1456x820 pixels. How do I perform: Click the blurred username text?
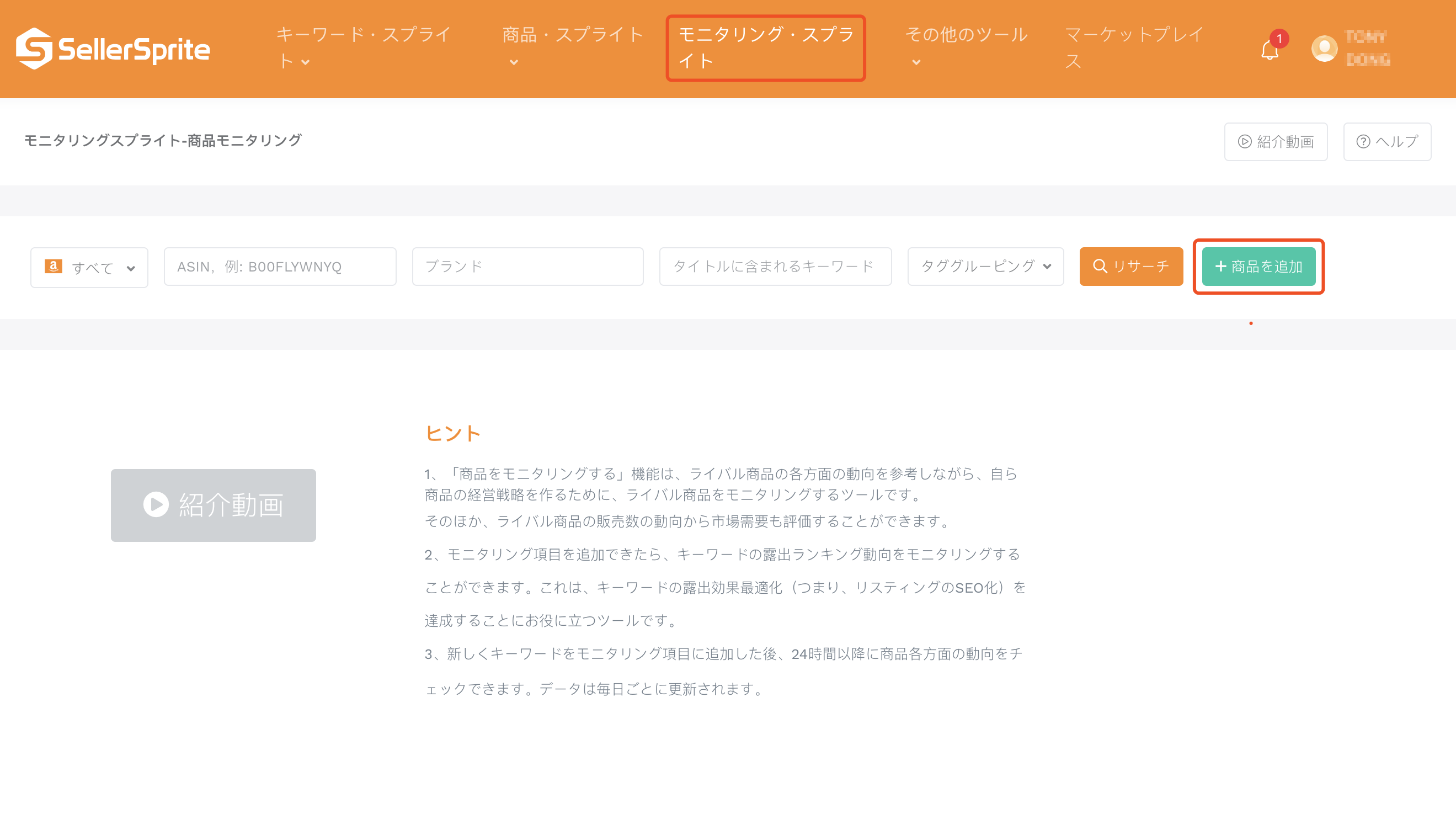click(x=1367, y=49)
